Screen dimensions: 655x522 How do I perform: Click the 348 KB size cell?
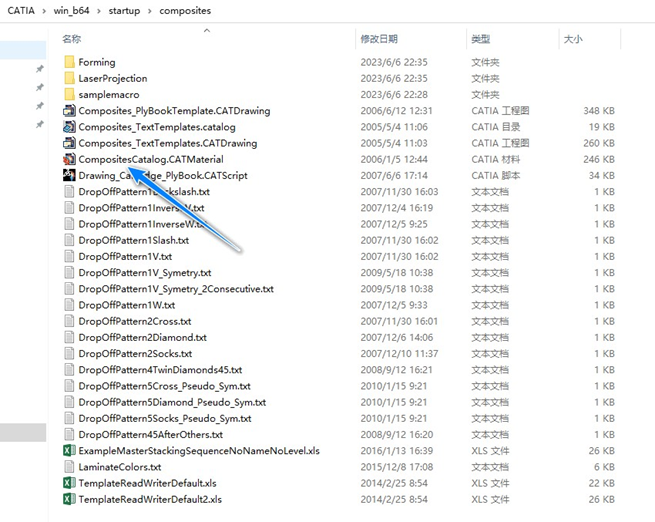pos(599,111)
